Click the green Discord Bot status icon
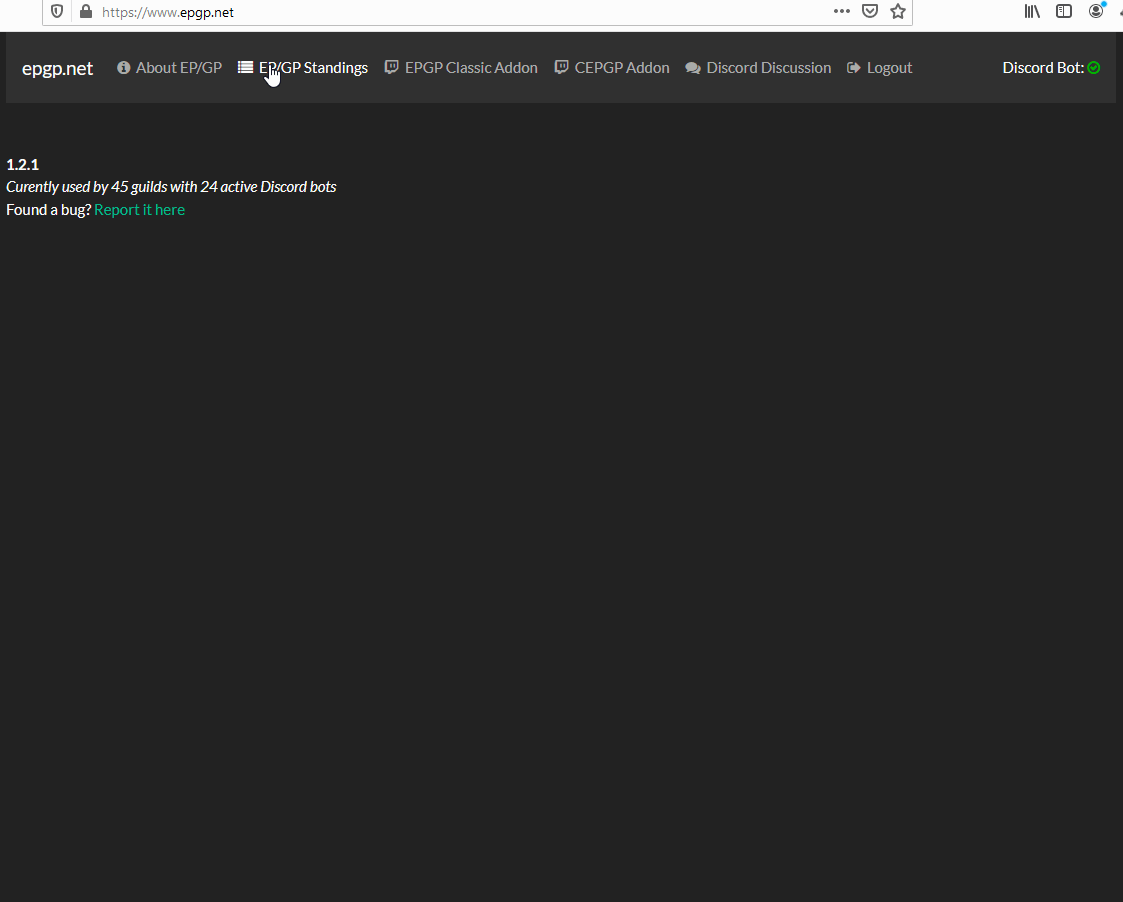Viewport: 1123px width, 902px height. tap(1094, 68)
